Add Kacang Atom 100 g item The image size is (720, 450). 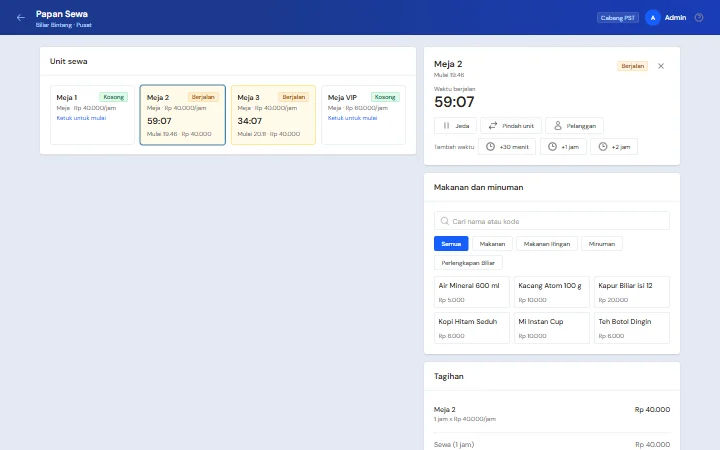[551, 292]
